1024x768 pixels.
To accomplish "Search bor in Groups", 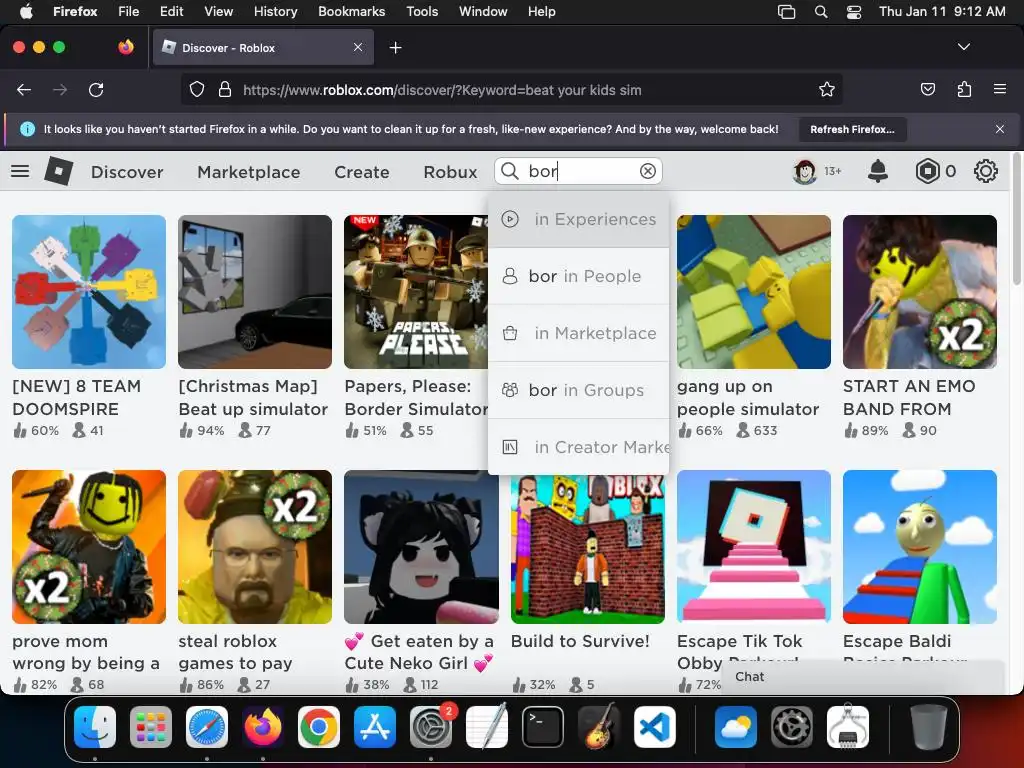I will (x=579, y=390).
